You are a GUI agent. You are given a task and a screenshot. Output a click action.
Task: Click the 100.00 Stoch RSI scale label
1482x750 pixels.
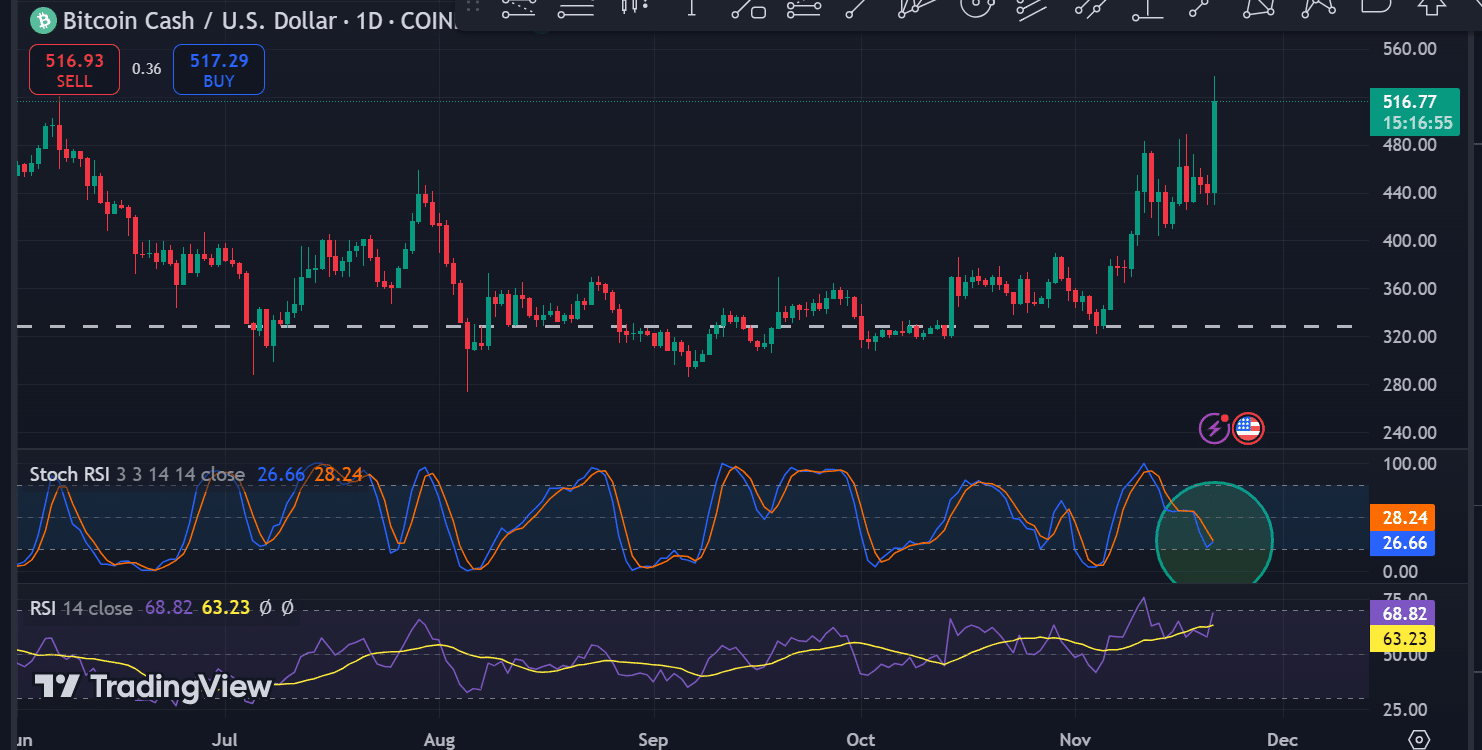(x=1410, y=464)
